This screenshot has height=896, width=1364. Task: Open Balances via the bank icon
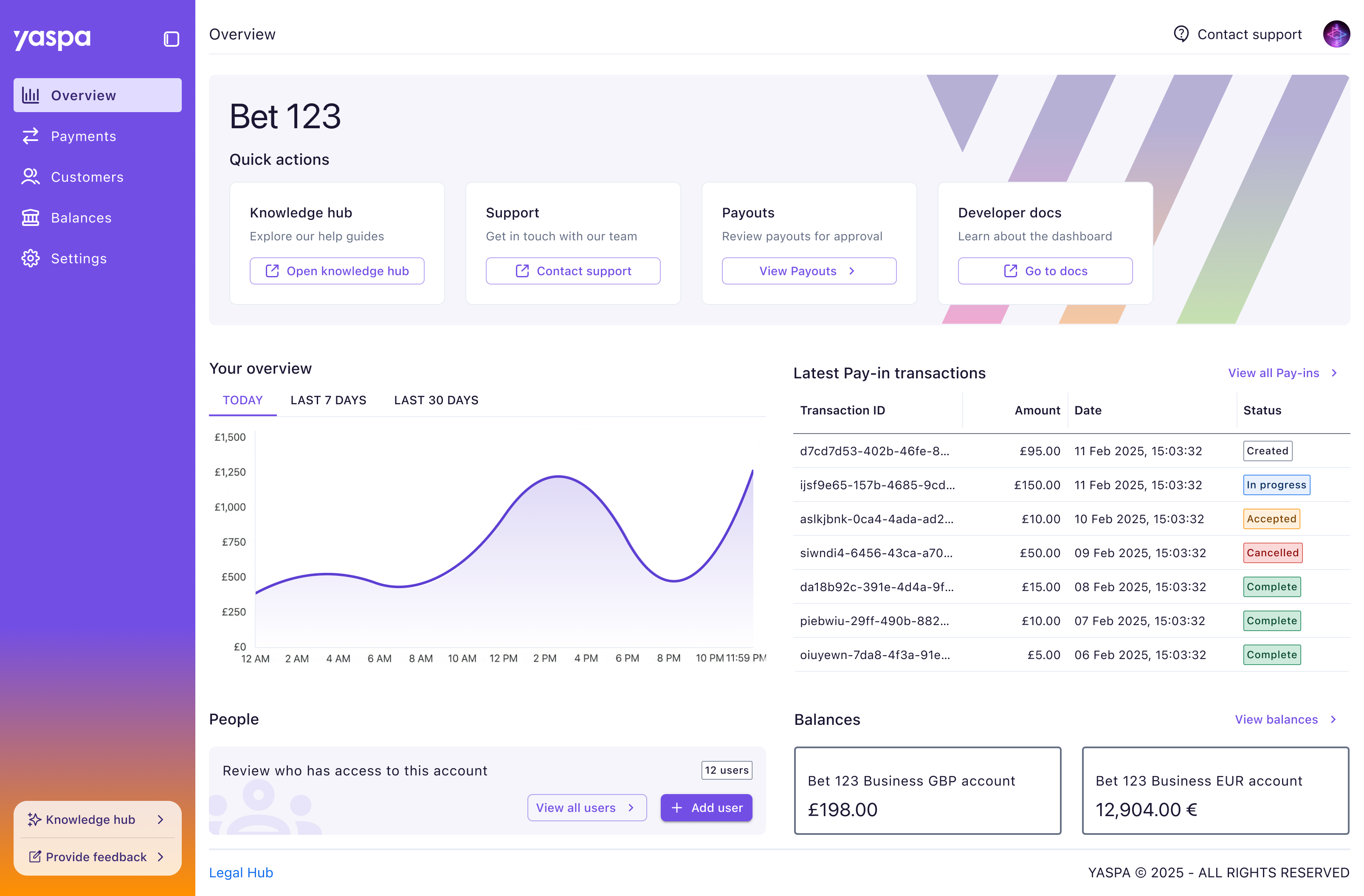click(x=31, y=217)
